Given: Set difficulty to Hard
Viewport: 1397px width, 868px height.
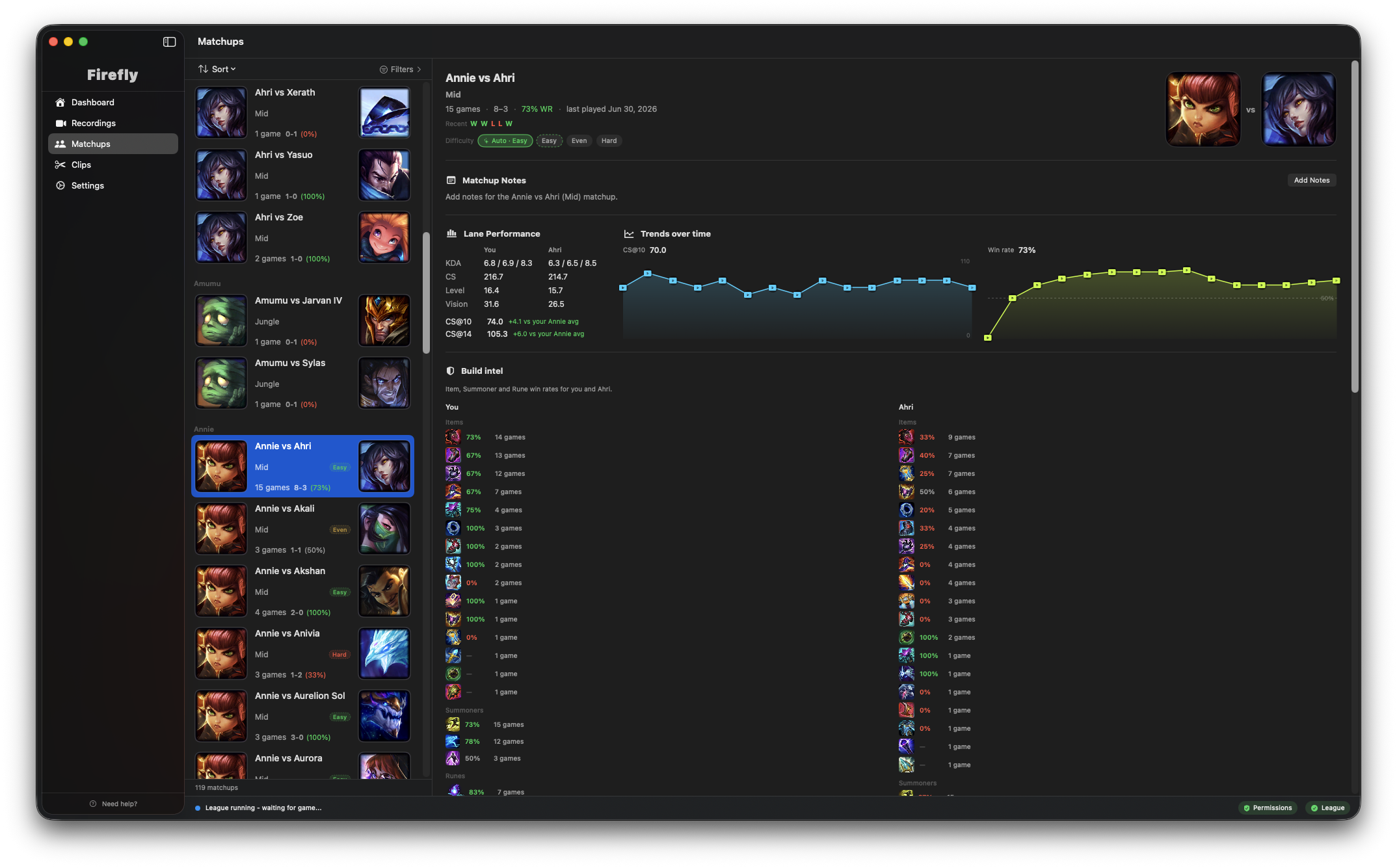Looking at the screenshot, I should click(609, 140).
